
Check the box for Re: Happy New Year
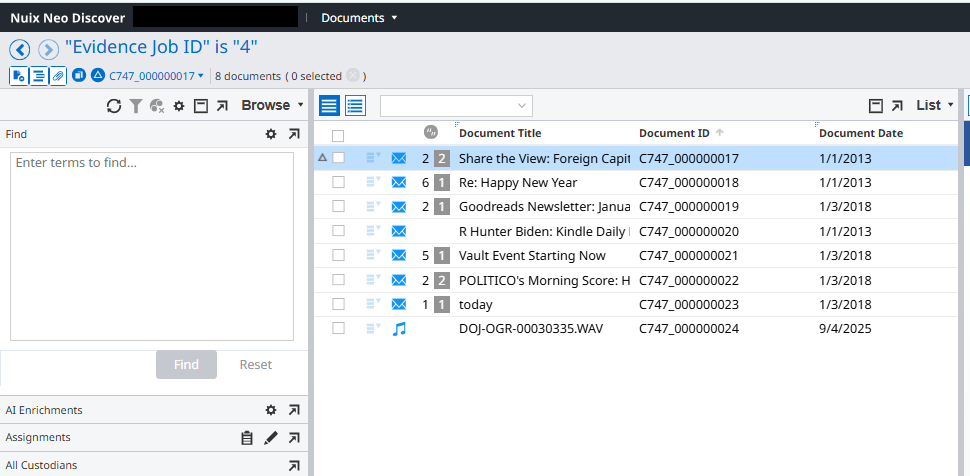[338, 182]
